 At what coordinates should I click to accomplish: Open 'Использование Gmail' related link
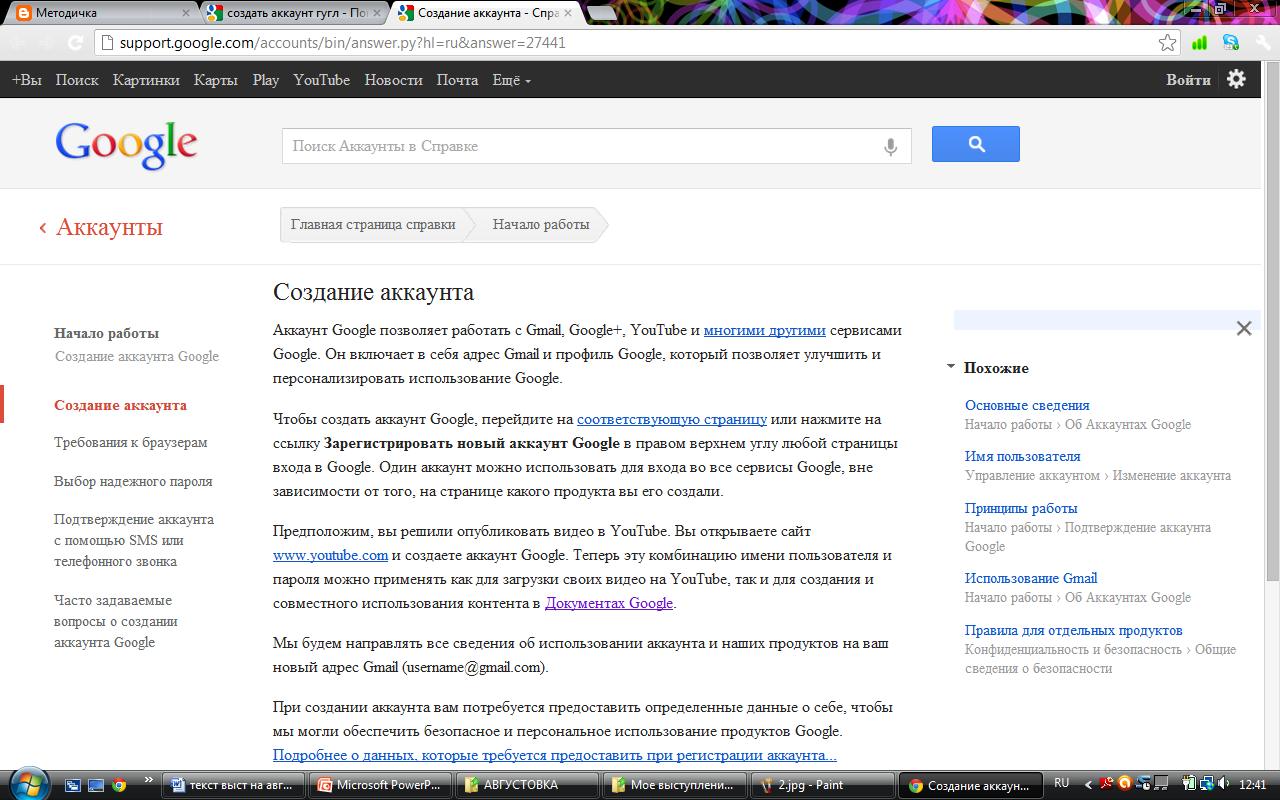click(1031, 578)
